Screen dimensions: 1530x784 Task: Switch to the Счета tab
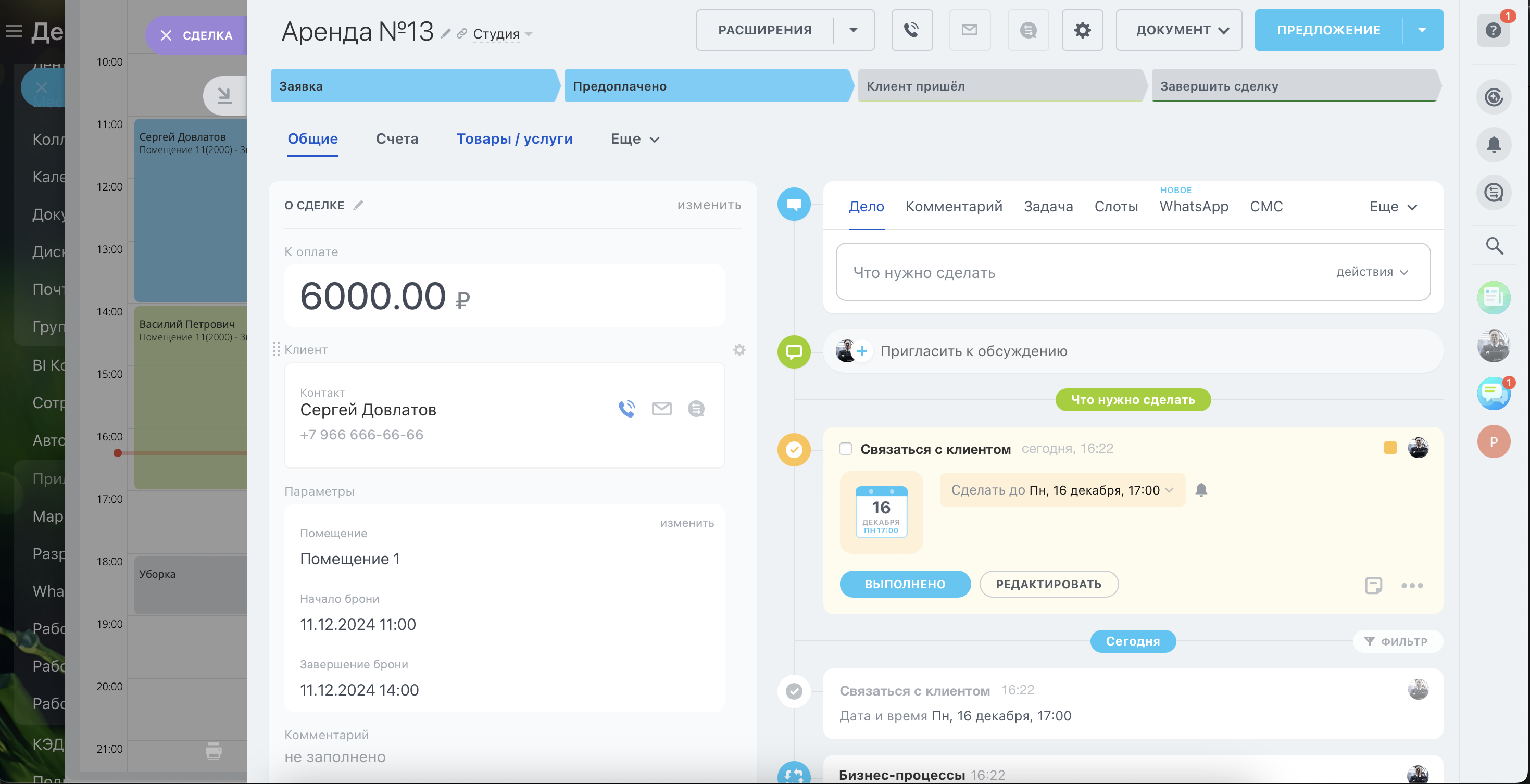click(397, 138)
